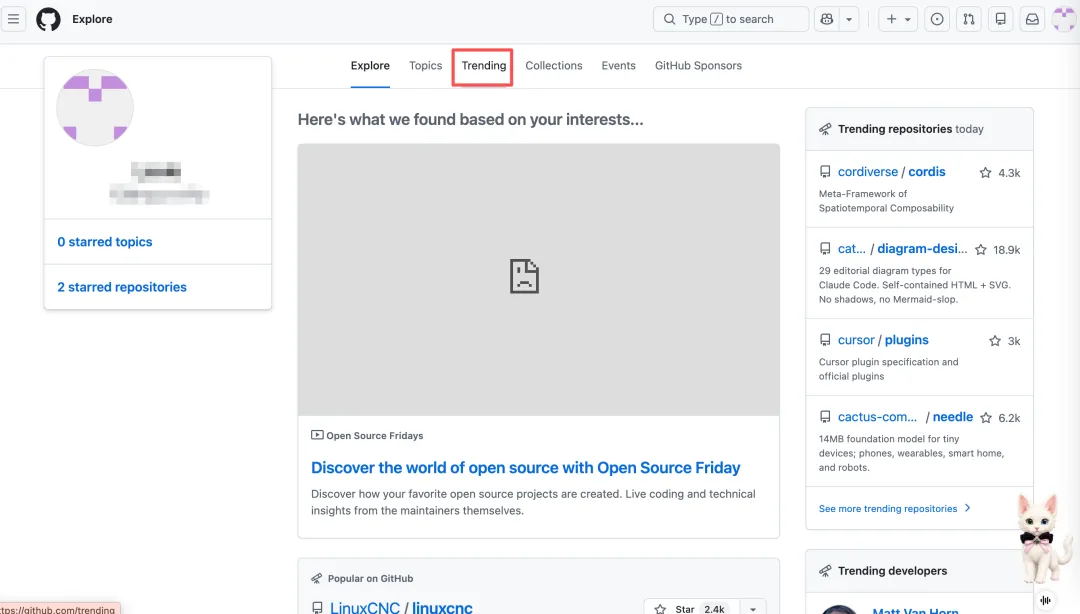Switch to the Topics tab
The image size is (1080, 614).
425,65
